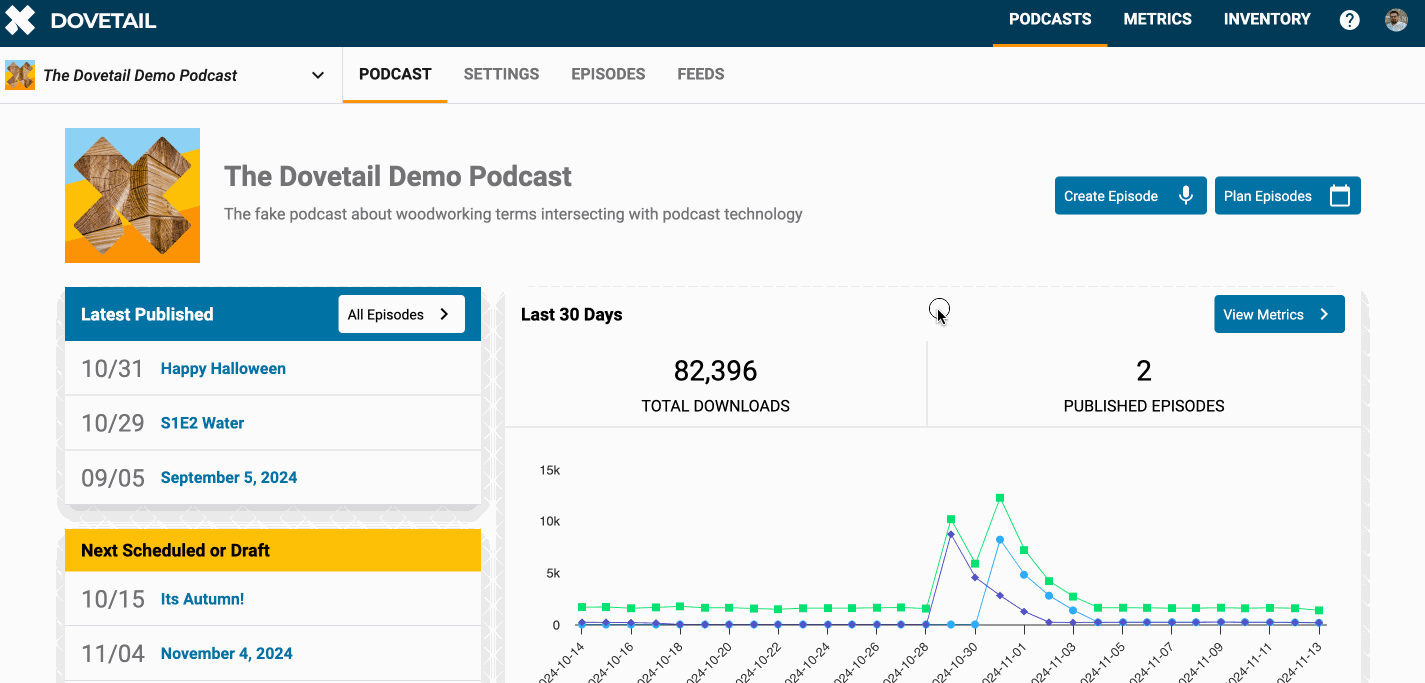Open the September 5, 2024 episode link
This screenshot has width=1425, height=683.
[229, 477]
